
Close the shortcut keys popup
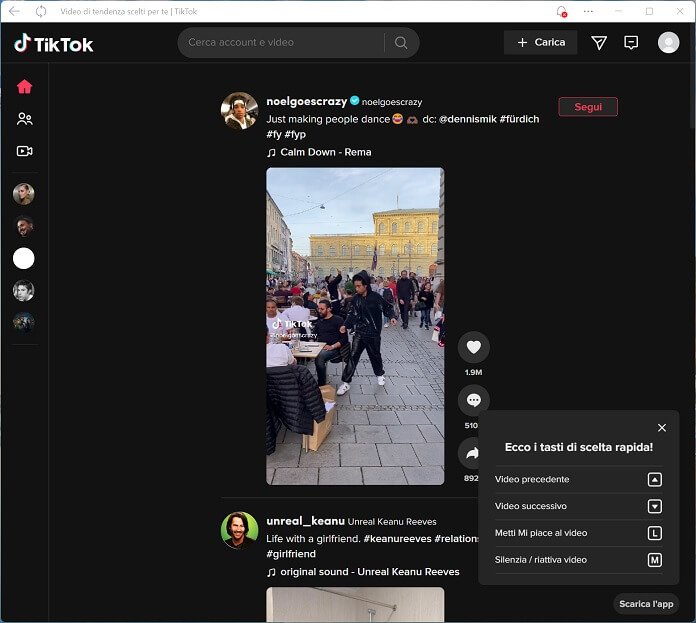click(661, 427)
